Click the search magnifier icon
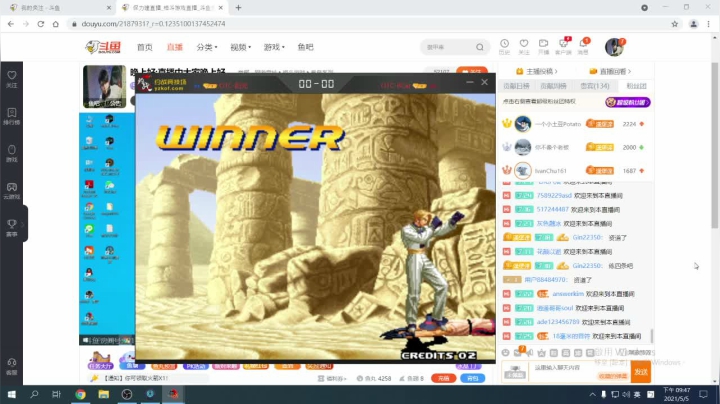 480,47
